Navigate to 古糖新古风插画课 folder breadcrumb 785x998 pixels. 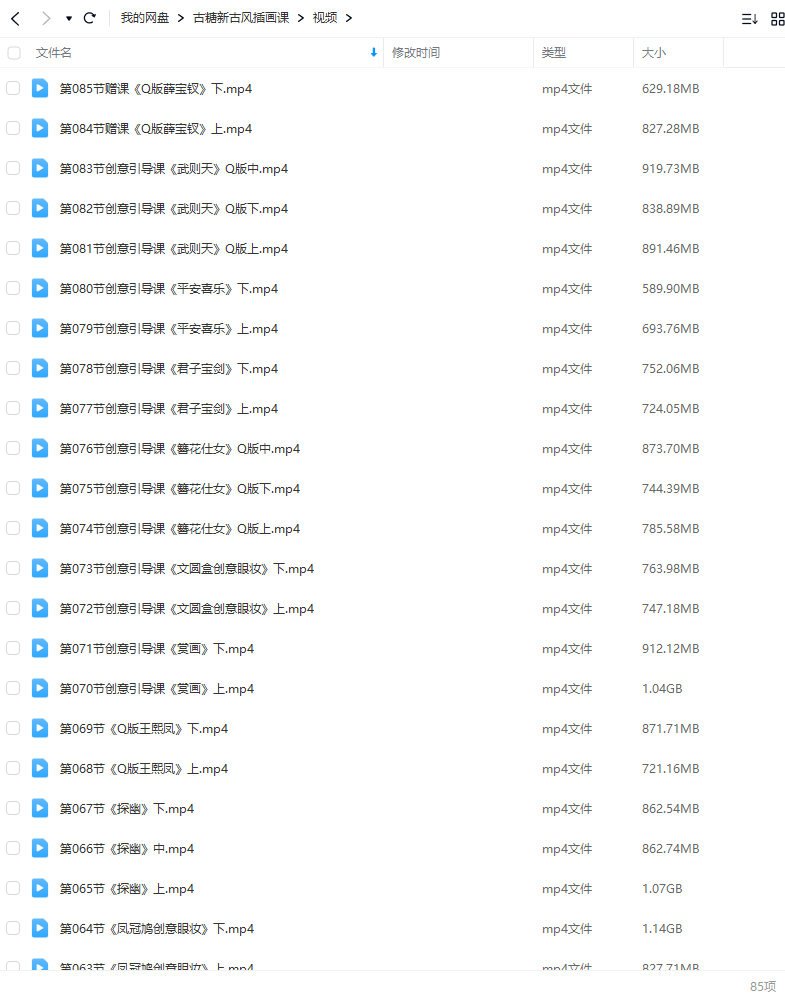click(241, 18)
